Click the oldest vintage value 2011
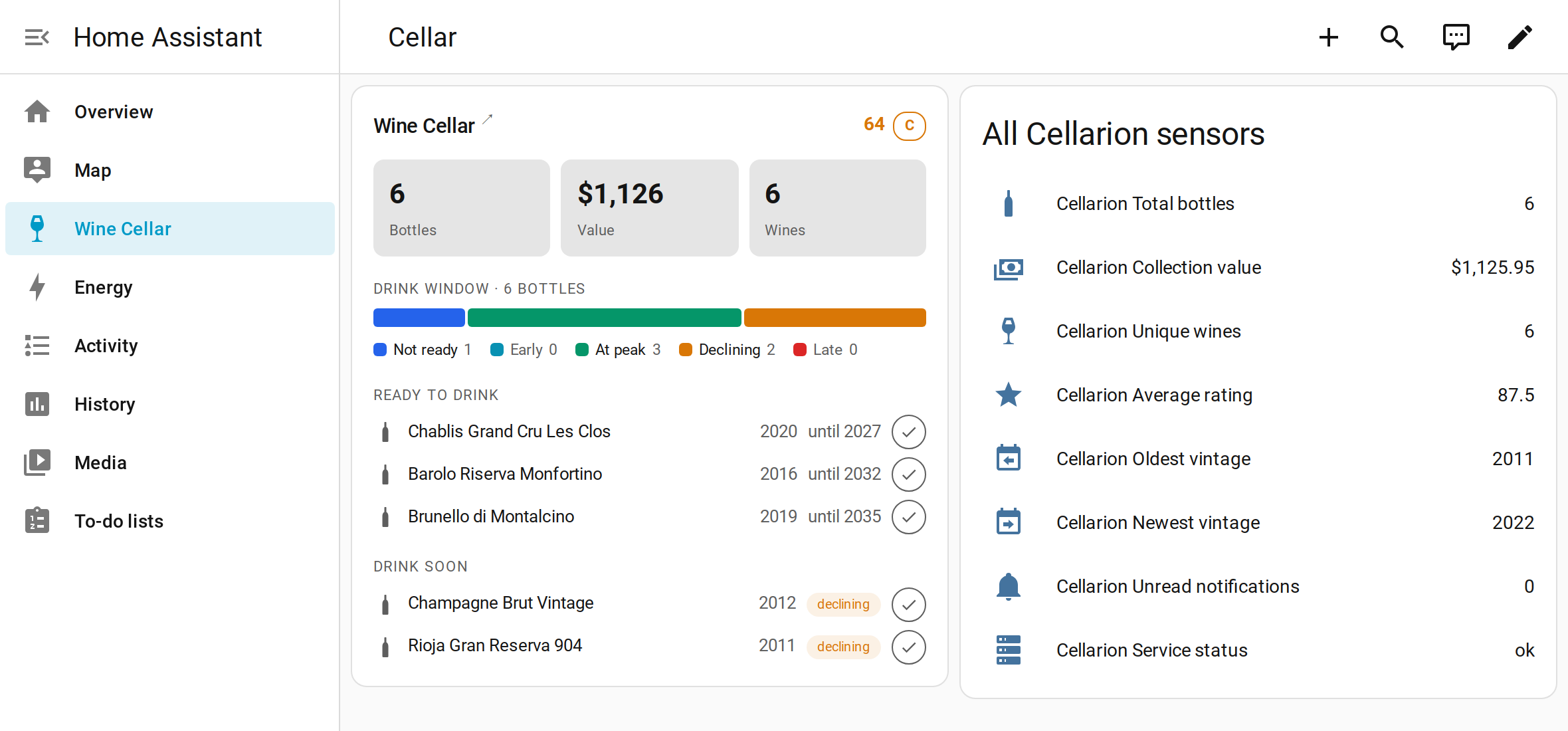This screenshot has width=1568, height=731. 1513,459
